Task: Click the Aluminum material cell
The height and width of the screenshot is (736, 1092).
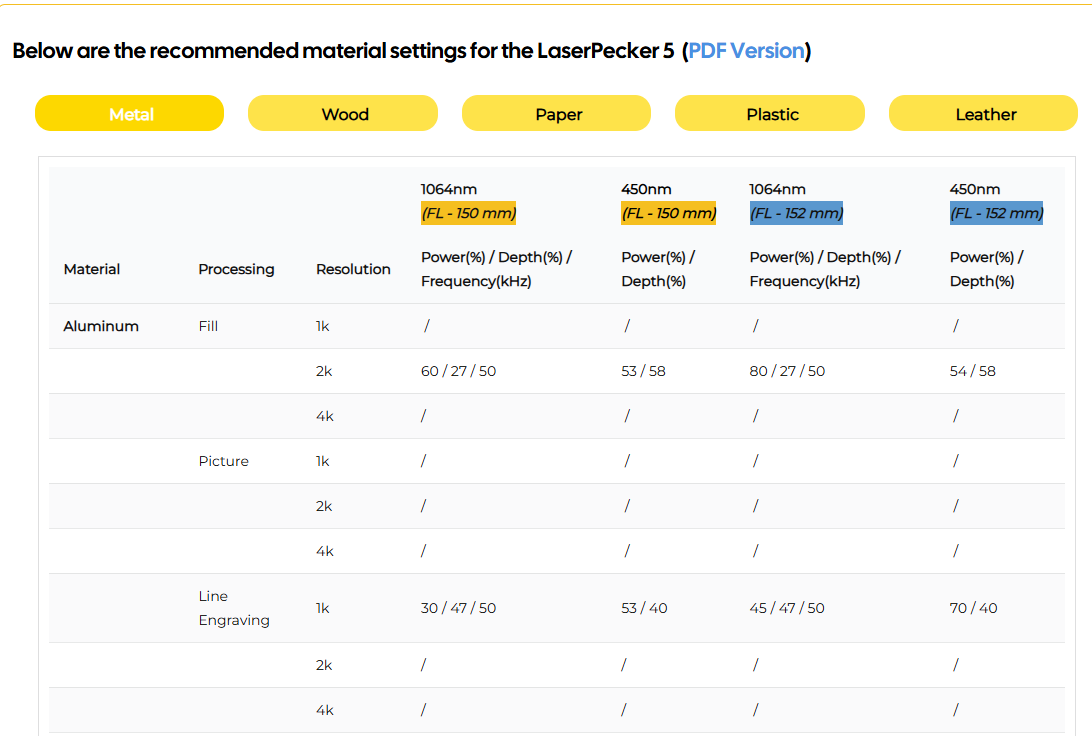Action: (x=101, y=326)
